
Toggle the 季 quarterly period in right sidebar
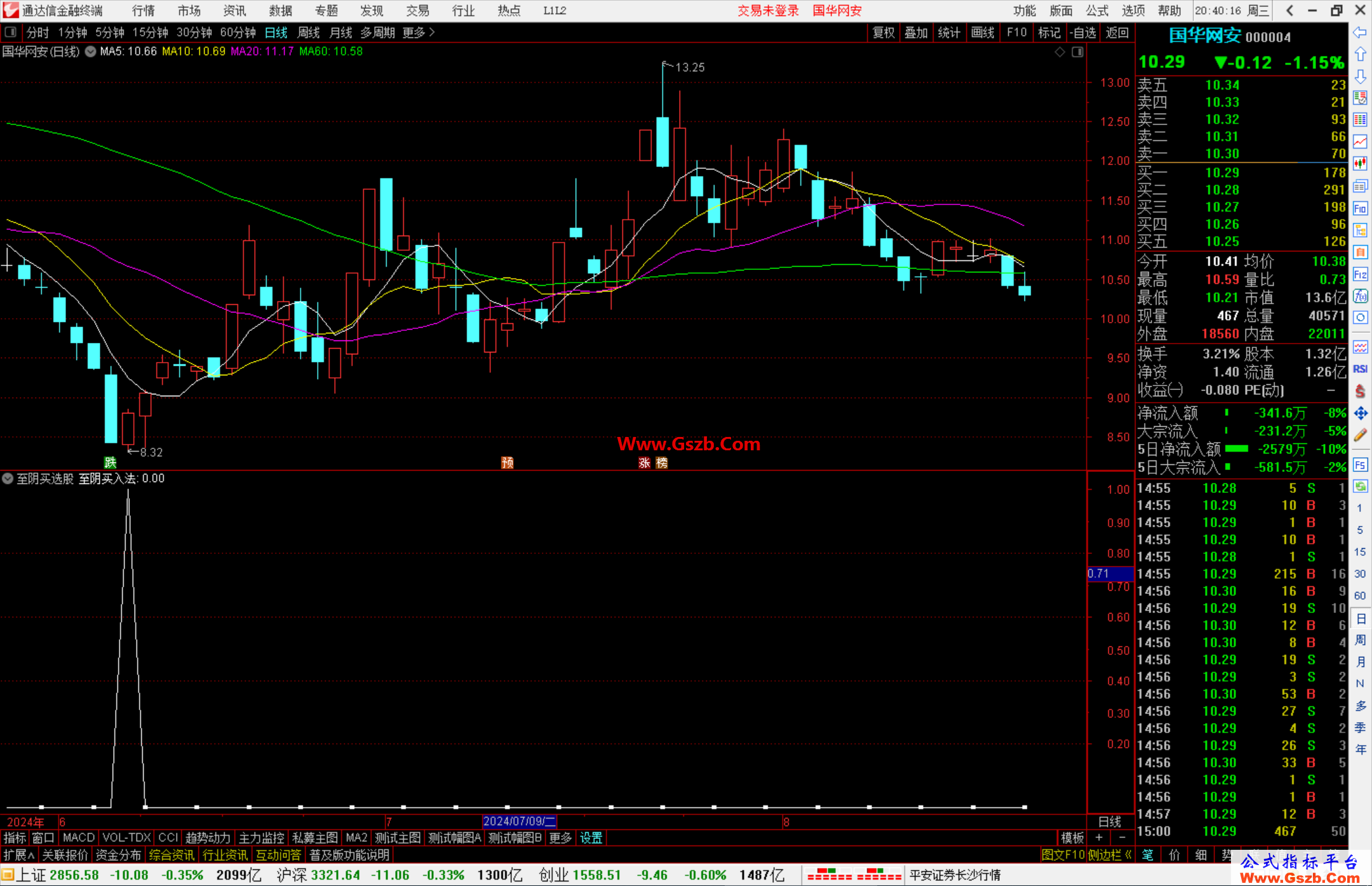(x=1360, y=728)
